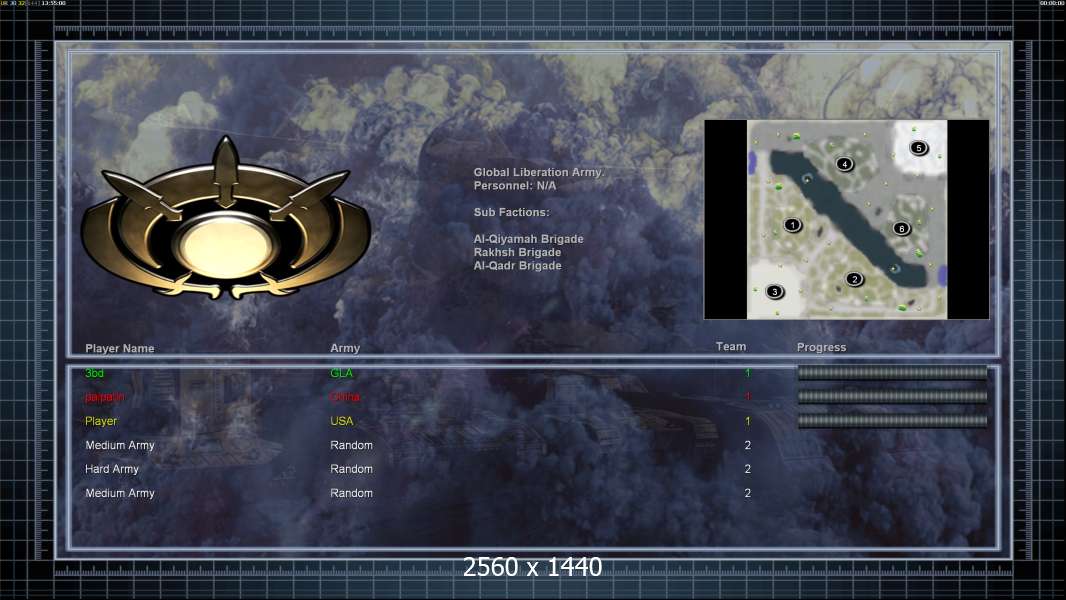The image size is (1066, 600).
Task: Click the Player Name column header
Action: click(120, 348)
